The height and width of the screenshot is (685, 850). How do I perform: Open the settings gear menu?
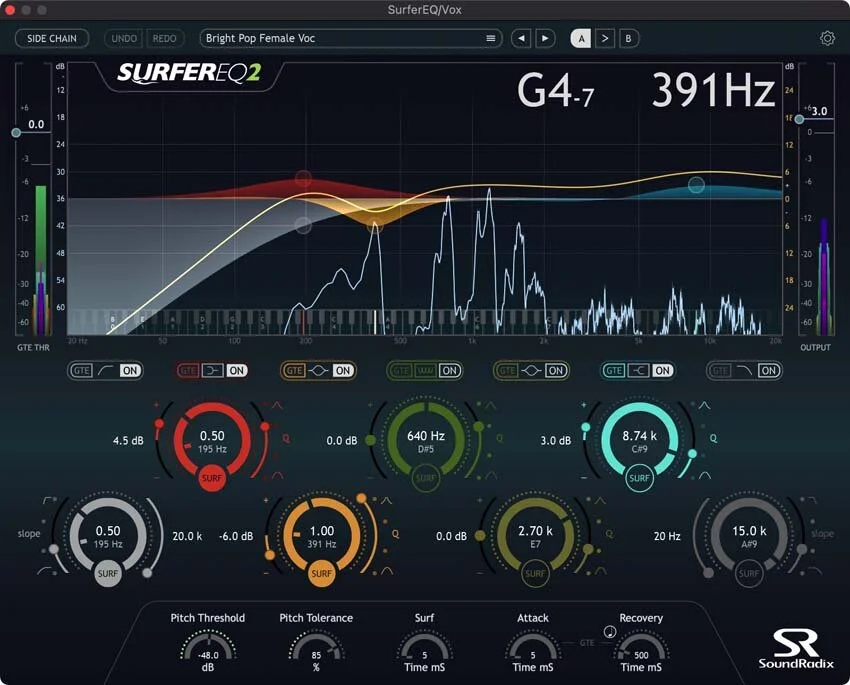click(827, 38)
